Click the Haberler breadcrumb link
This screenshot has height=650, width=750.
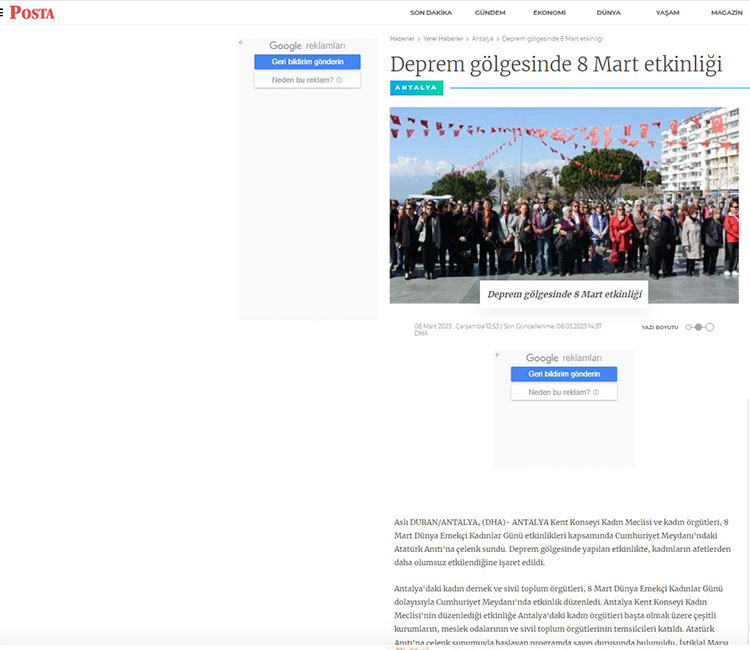coord(402,39)
